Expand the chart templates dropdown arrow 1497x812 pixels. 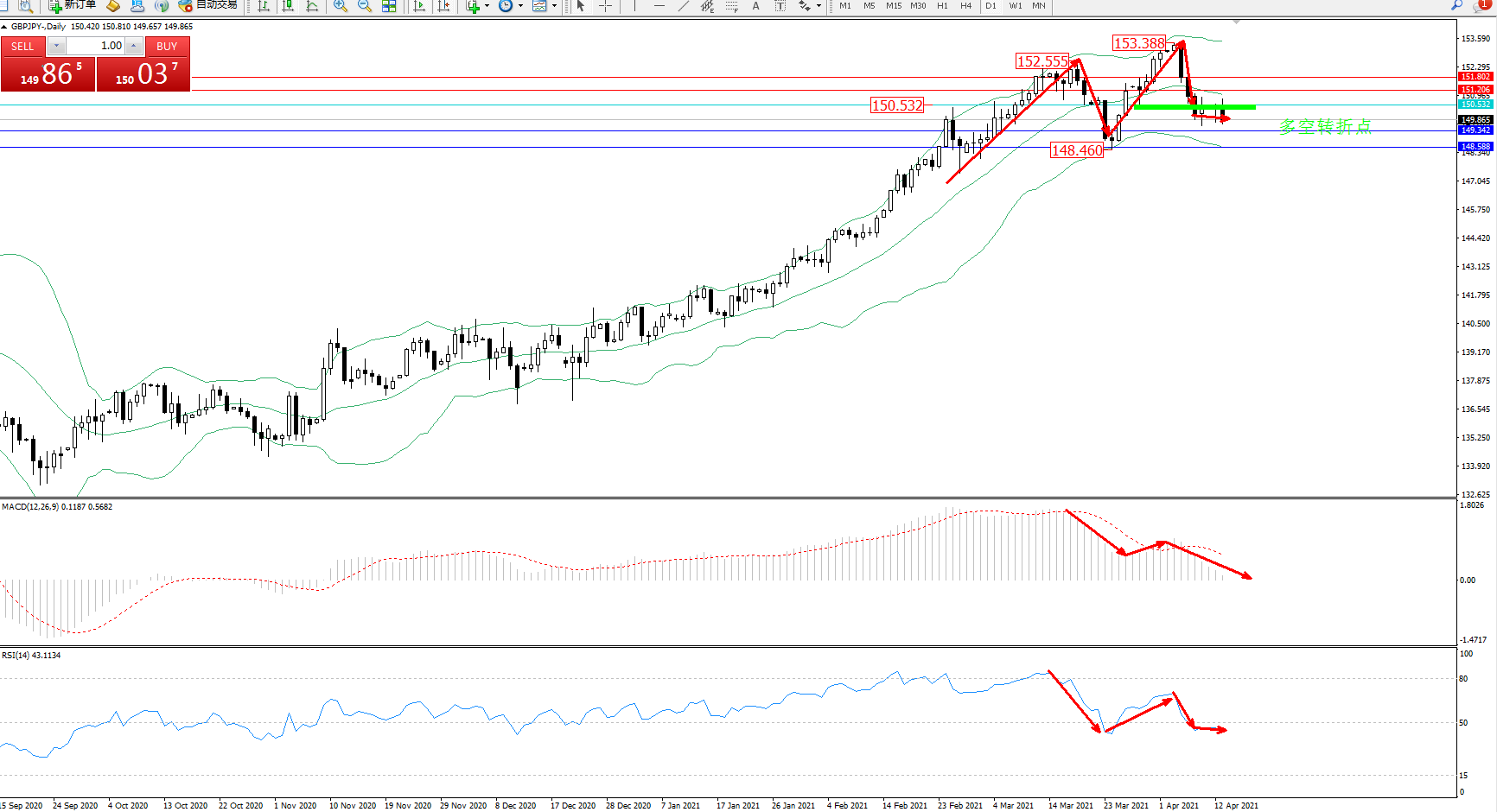[554, 6]
